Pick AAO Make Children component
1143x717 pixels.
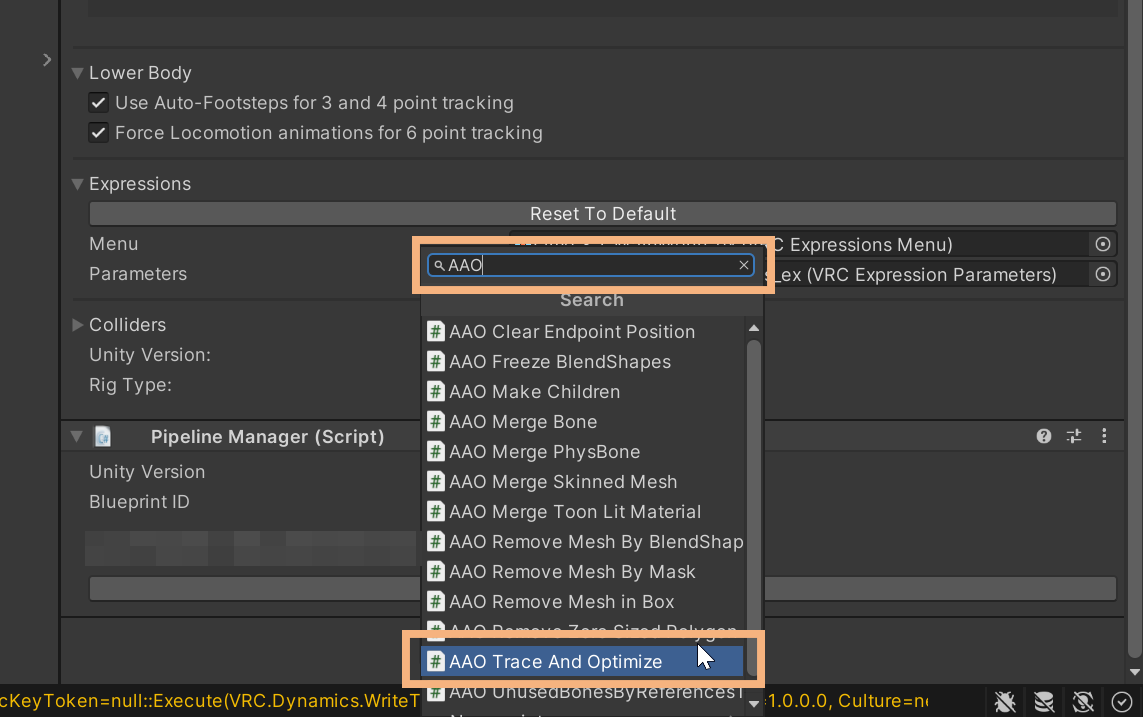point(584,391)
